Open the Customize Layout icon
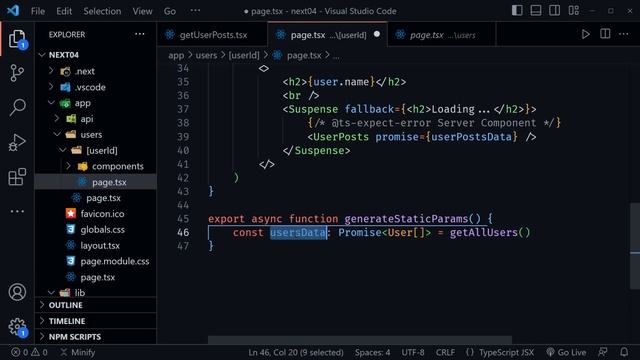This screenshot has height=360, width=640. 573,11
